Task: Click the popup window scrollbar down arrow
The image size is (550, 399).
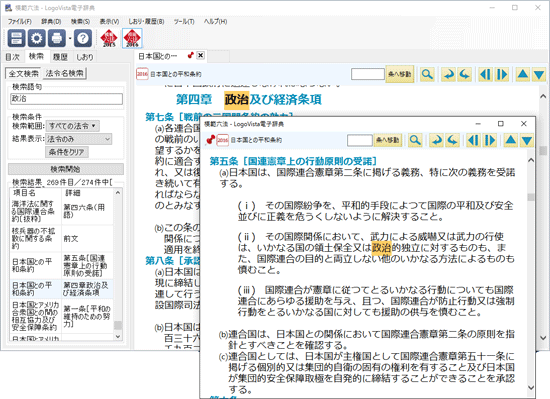Action: click(x=531, y=388)
